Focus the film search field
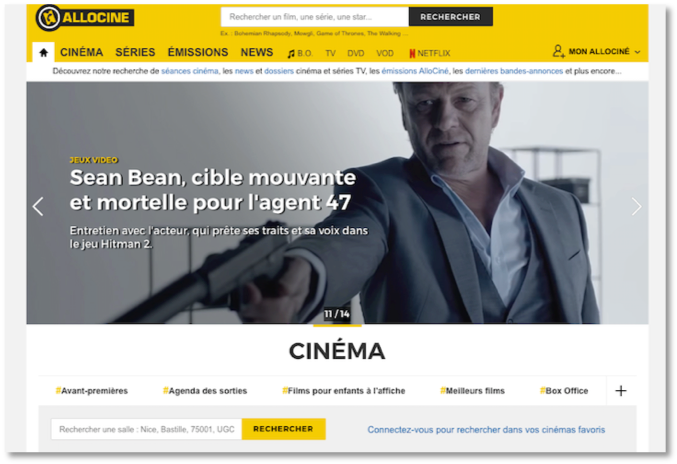Screen dimensions: 677x464 (x=315, y=17)
